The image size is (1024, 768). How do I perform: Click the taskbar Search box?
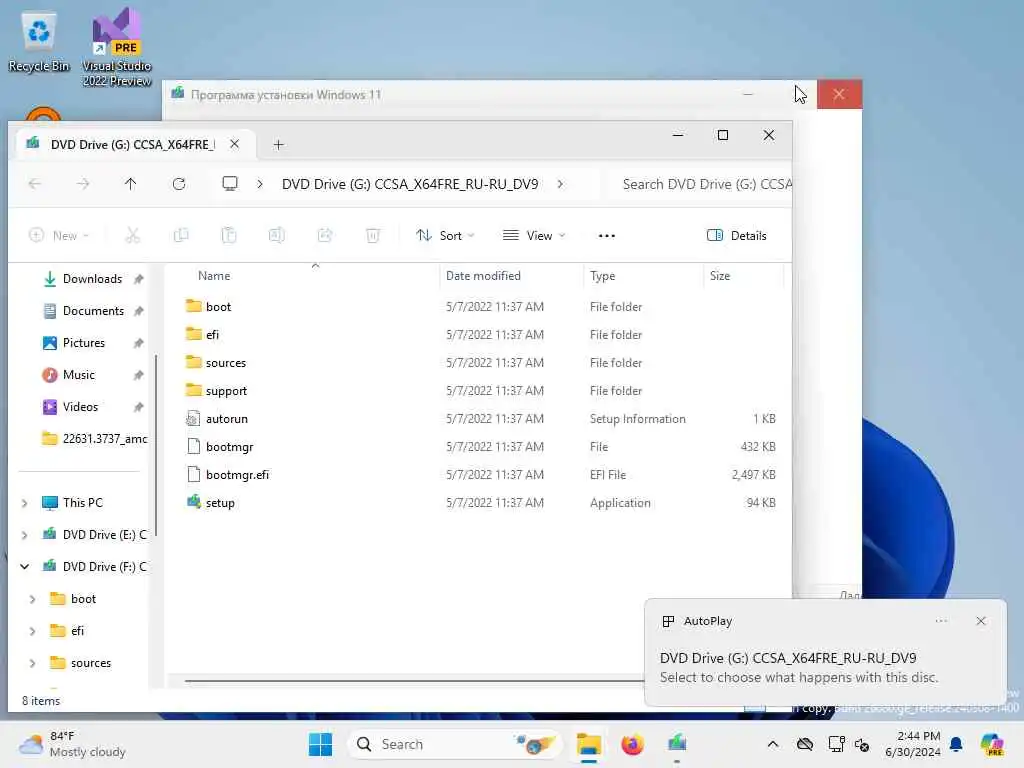455,744
